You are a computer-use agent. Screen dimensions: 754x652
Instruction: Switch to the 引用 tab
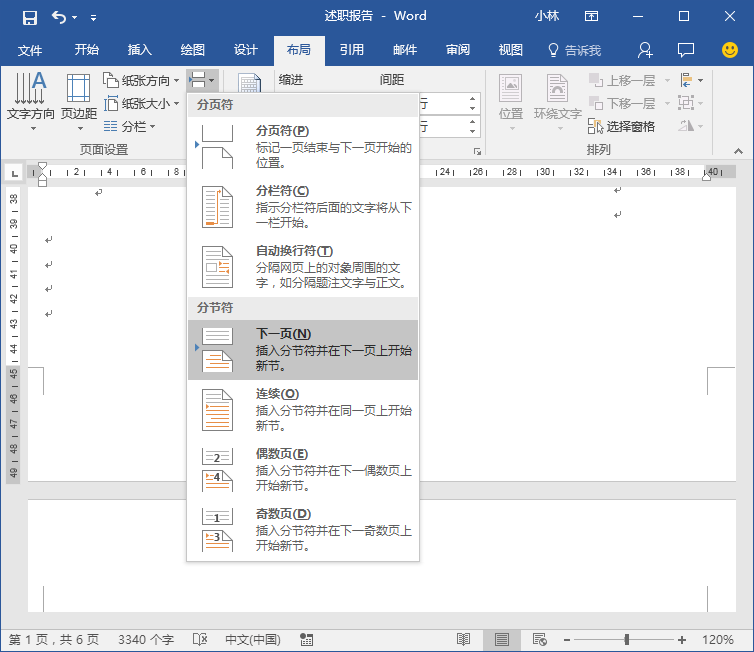(352, 50)
